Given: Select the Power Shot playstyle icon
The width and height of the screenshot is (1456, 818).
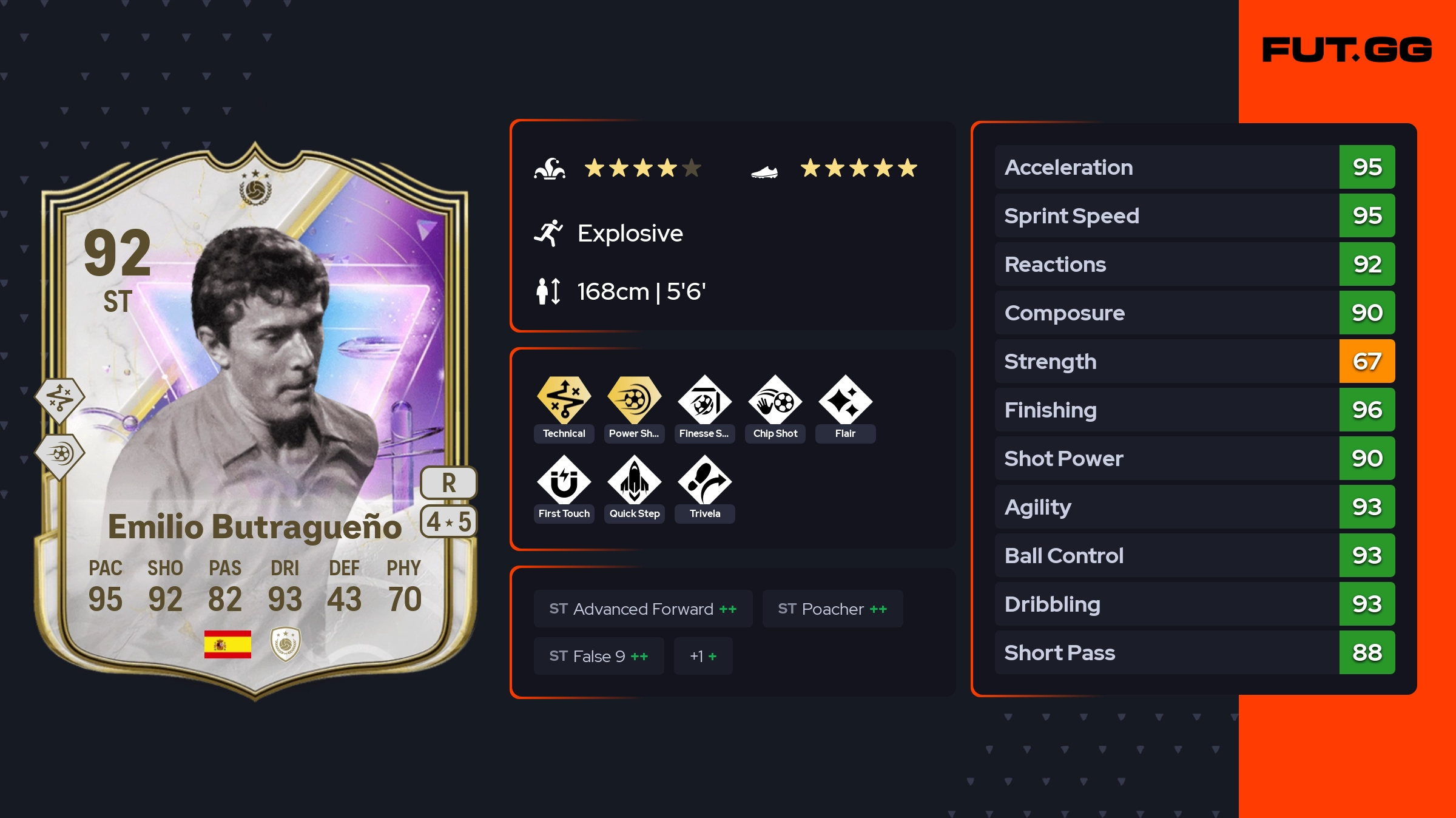Looking at the screenshot, I should coord(635,400).
